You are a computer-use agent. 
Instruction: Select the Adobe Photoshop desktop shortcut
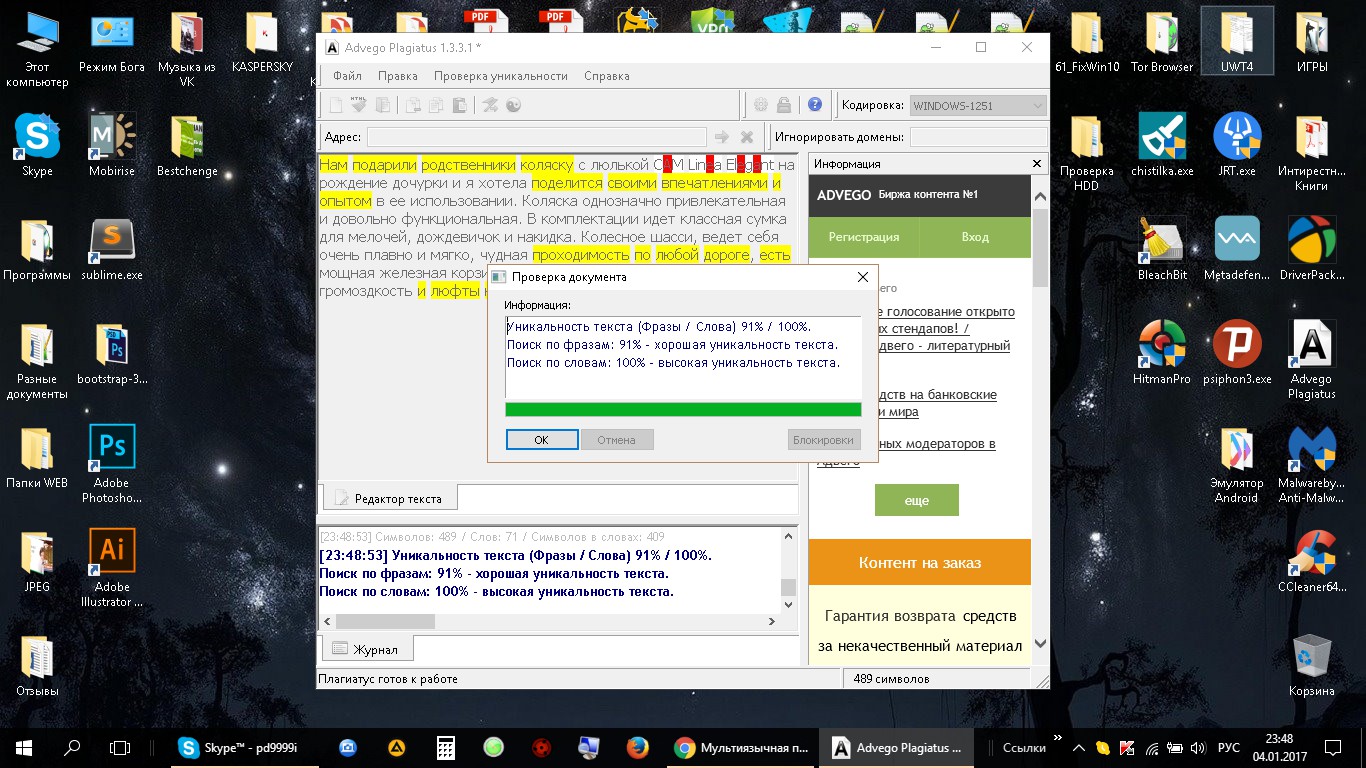(112, 464)
